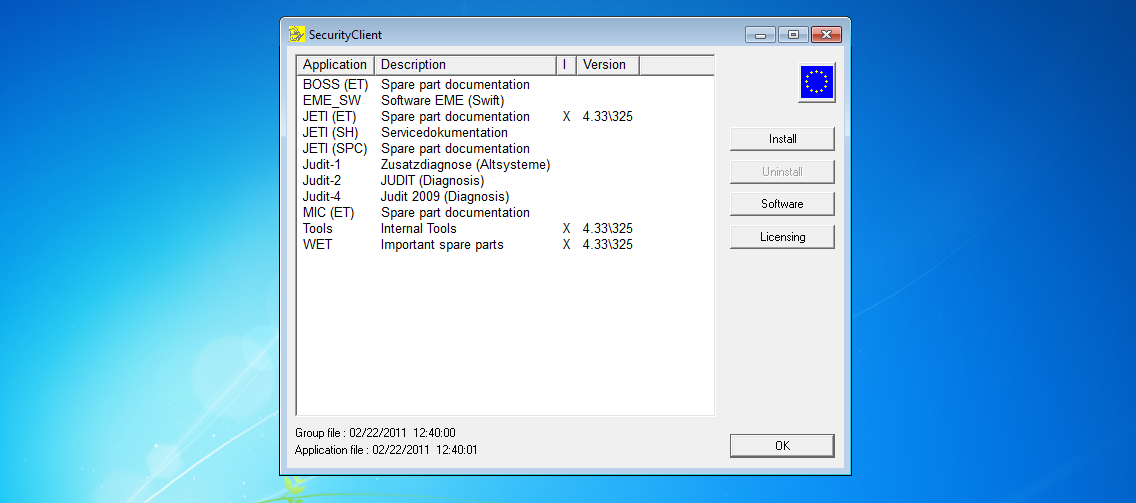The height and width of the screenshot is (503, 1136).
Task: Click the Version column header
Action: point(608,65)
